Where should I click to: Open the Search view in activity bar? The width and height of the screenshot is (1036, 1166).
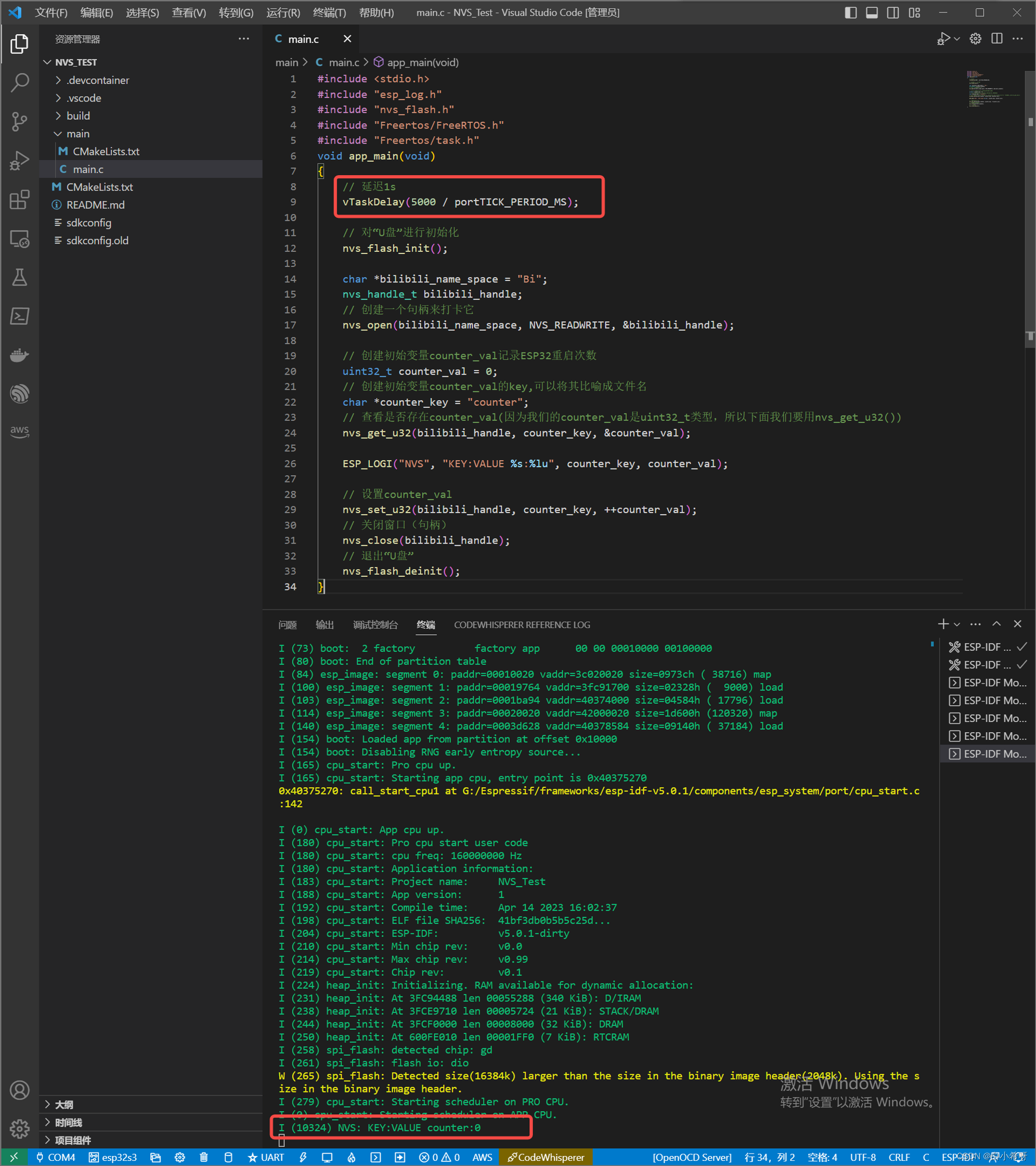19,82
